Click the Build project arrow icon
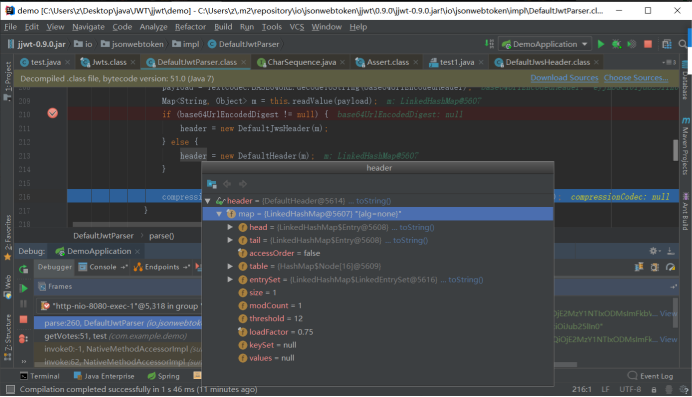Screen dimensions: 692x397 (489, 44)
